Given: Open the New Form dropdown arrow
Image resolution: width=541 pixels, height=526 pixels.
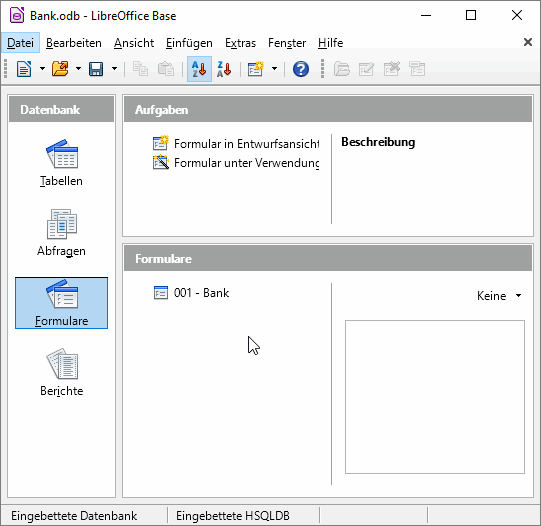Looking at the screenshot, I should pyautogui.click(x=274, y=69).
